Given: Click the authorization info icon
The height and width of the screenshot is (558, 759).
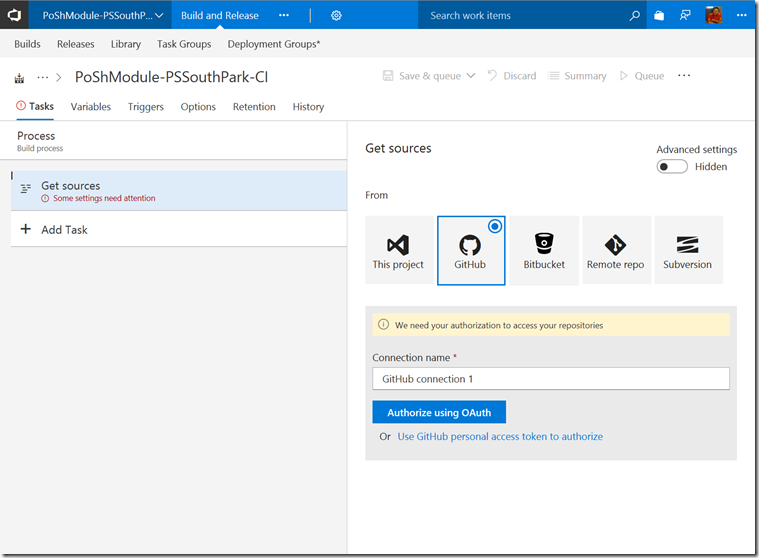Looking at the screenshot, I should 383,325.
